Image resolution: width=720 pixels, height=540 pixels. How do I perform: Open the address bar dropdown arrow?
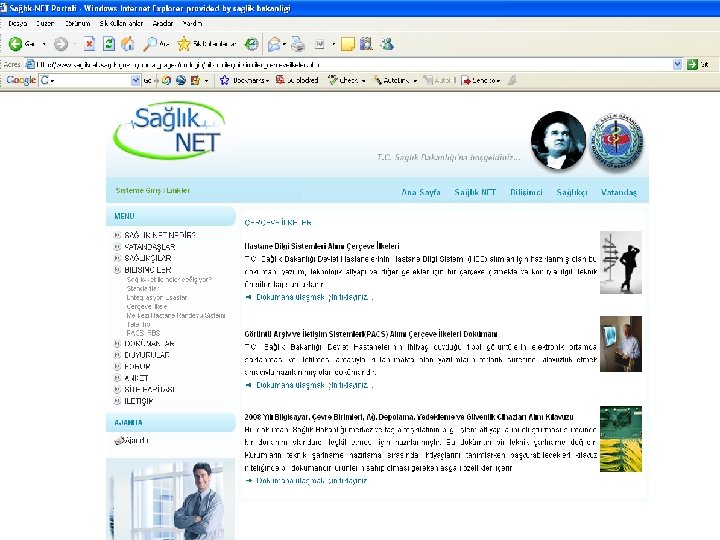(x=677, y=65)
